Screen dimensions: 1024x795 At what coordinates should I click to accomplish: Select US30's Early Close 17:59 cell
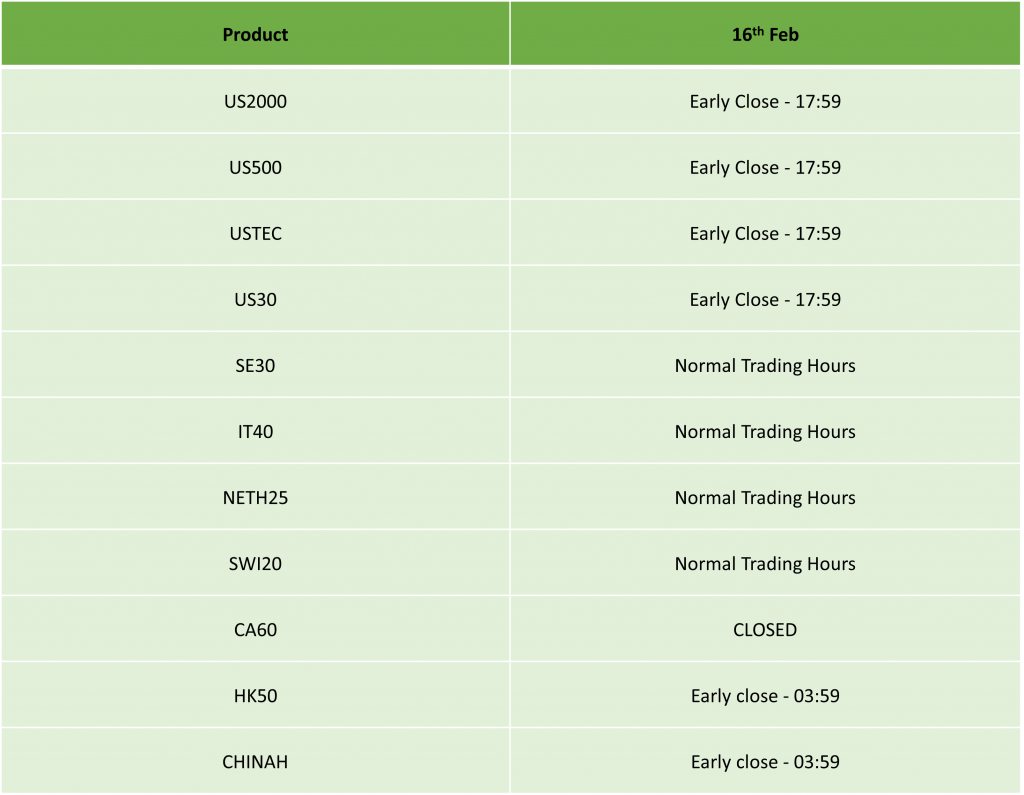point(765,299)
